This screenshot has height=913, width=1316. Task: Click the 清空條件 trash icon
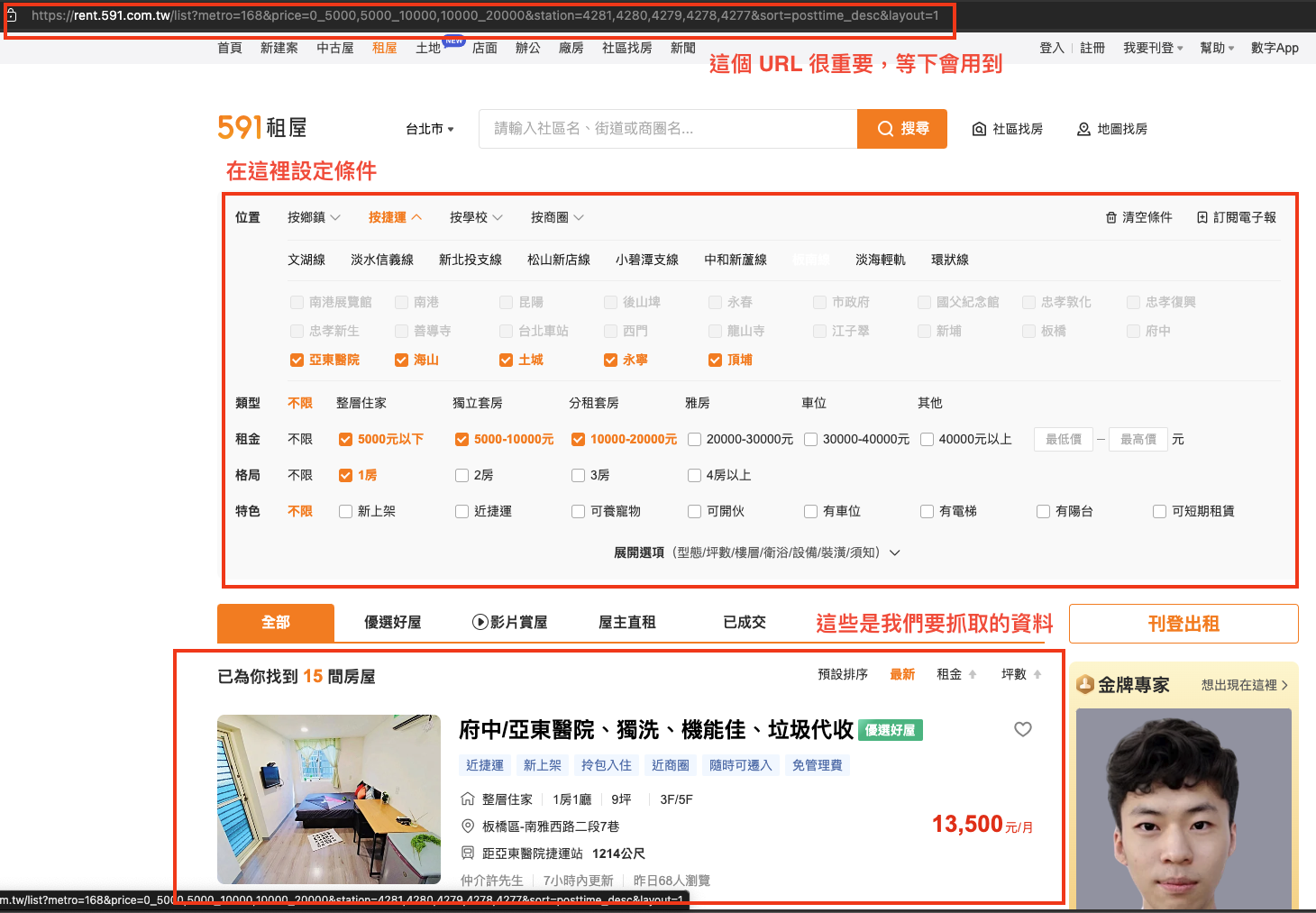[1111, 217]
